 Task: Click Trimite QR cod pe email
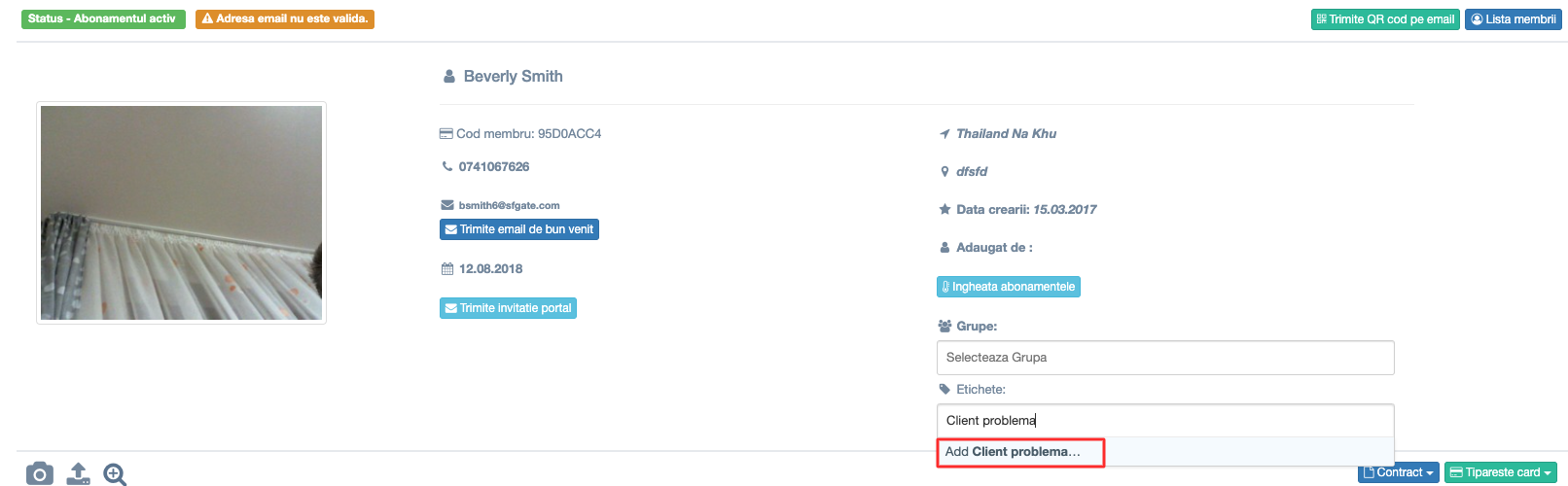pos(1385,19)
